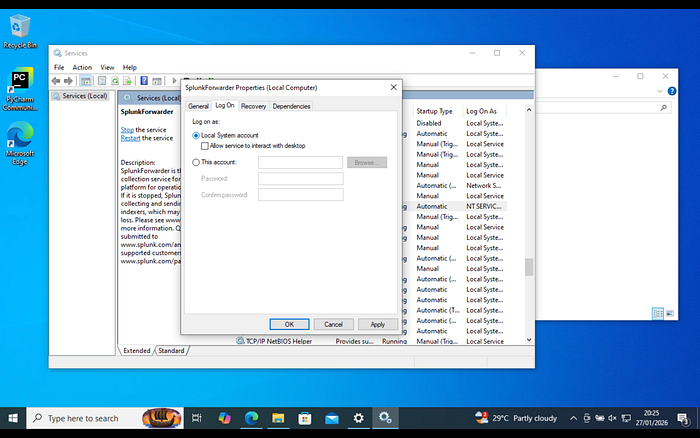Toggle the Show/Hide Console Tree toolbar icon

(x=86, y=81)
